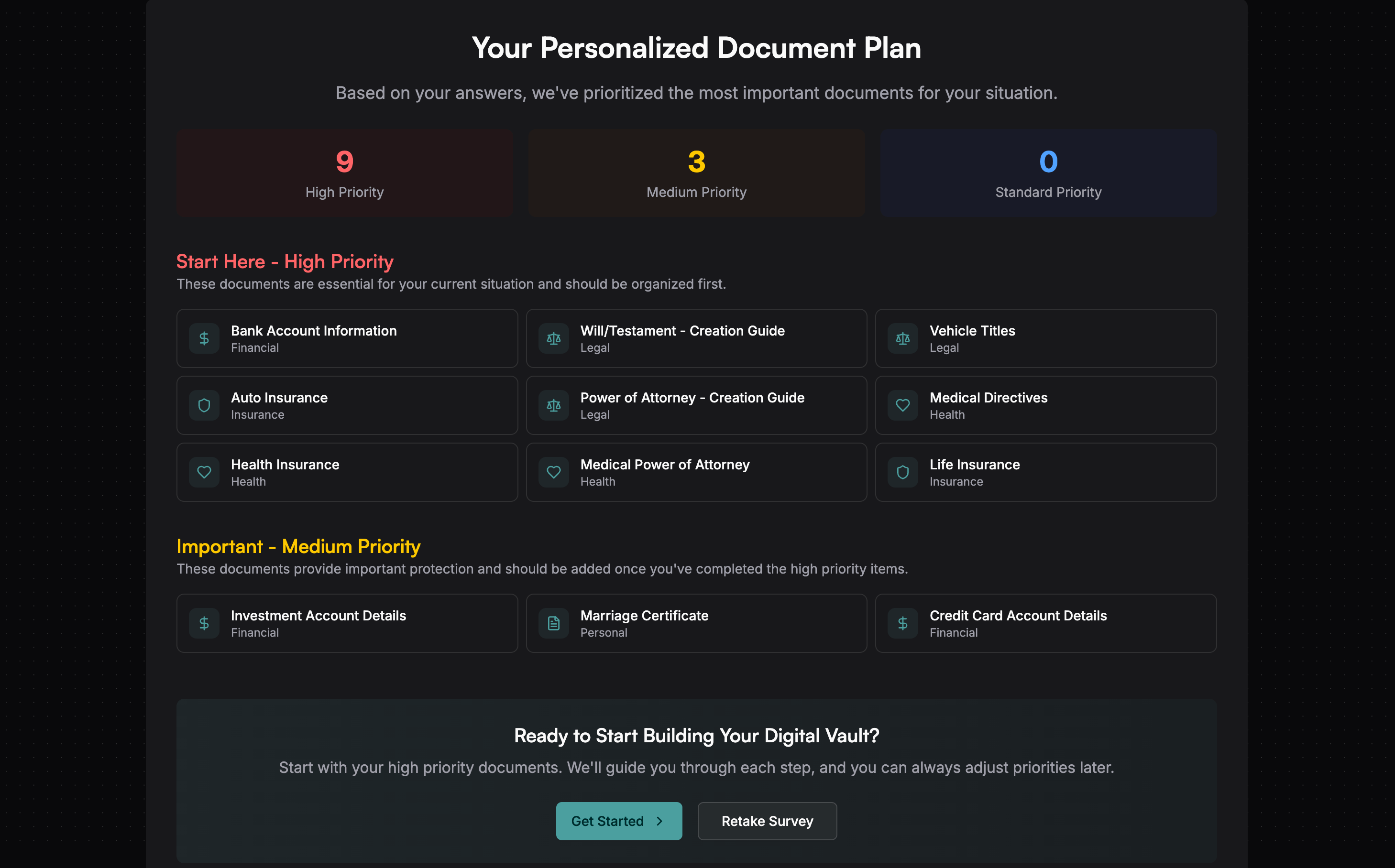The width and height of the screenshot is (1395, 868).
Task: Click the scales icon on Will/Testament card
Action: pos(554,339)
